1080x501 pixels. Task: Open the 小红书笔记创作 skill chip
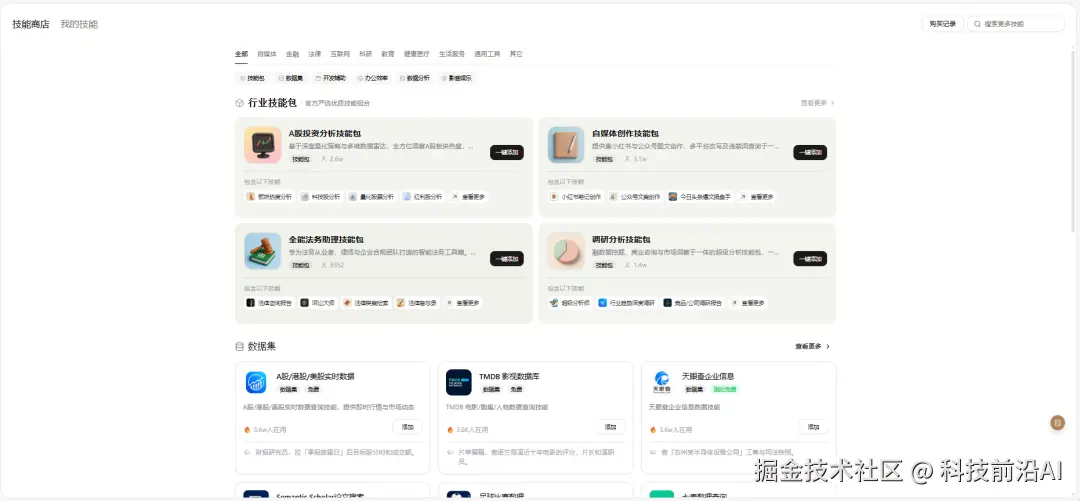[x=576, y=196]
